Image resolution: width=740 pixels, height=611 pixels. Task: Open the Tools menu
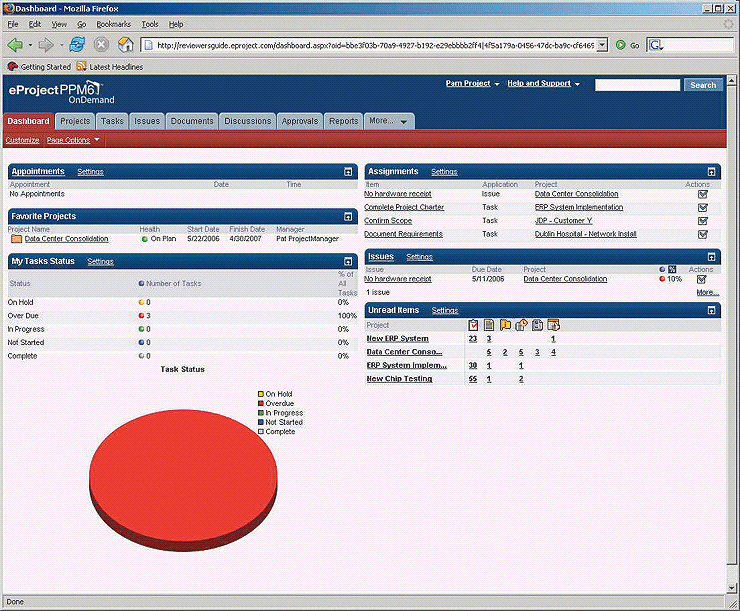[150, 24]
